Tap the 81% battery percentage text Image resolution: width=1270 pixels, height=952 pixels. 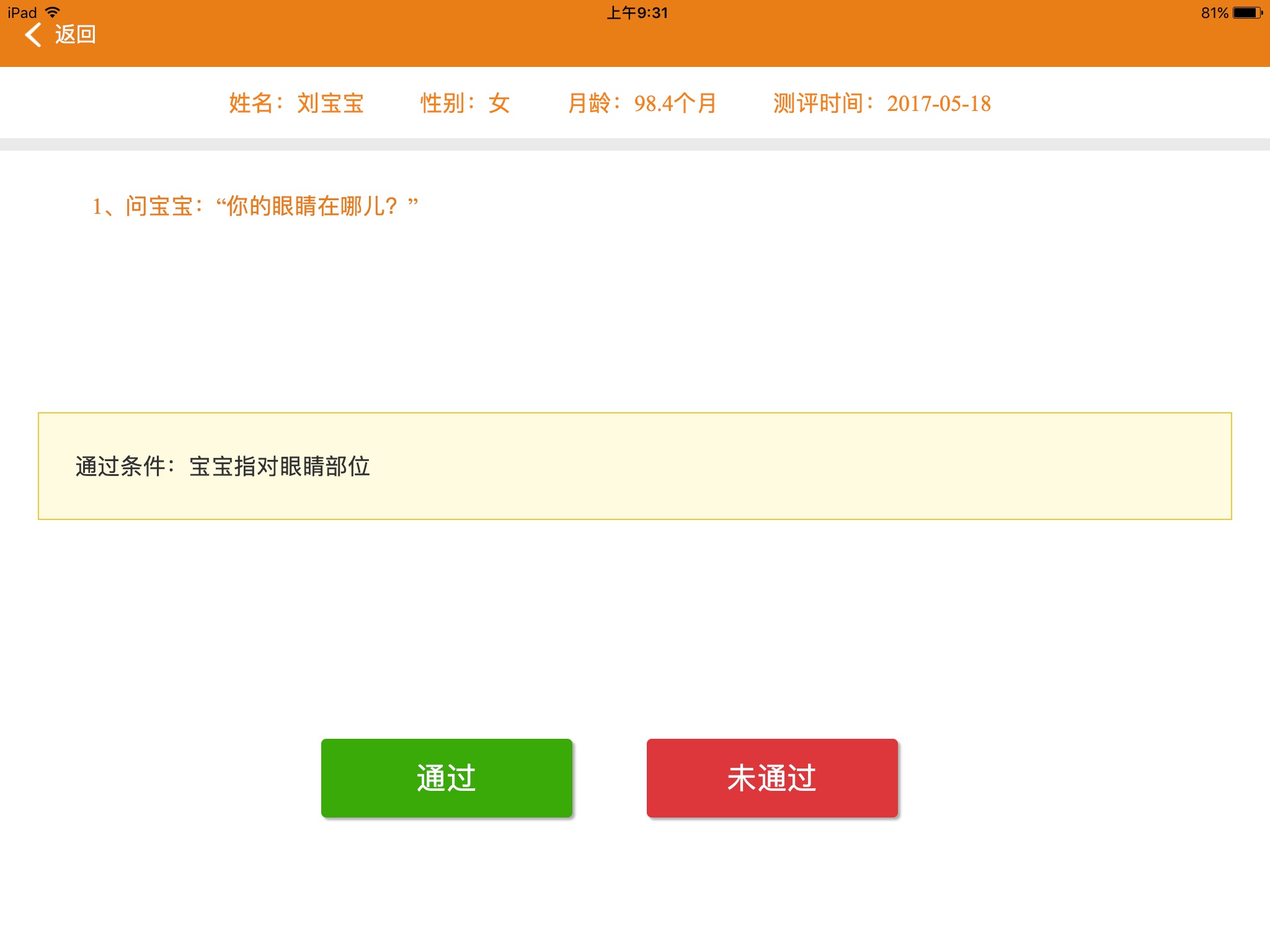coord(1214,12)
